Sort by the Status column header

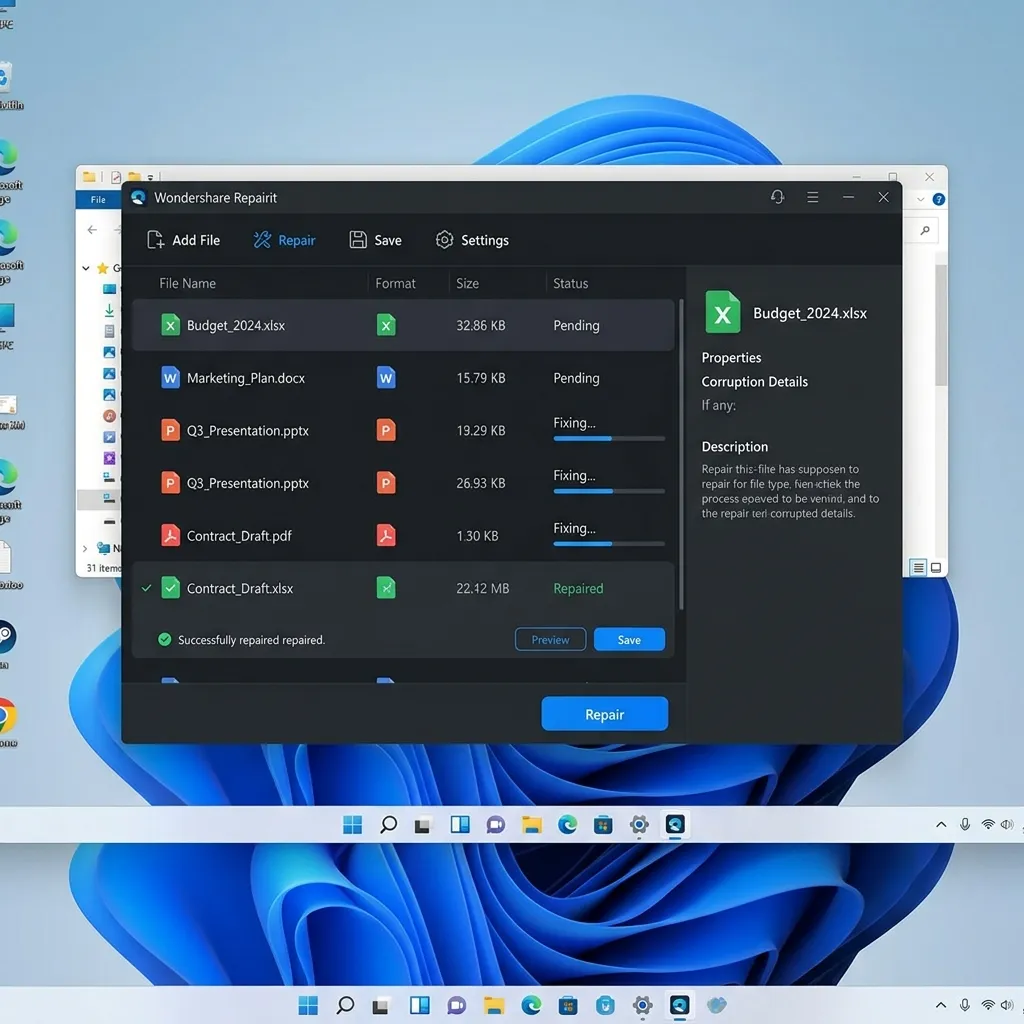tap(571, 283)
